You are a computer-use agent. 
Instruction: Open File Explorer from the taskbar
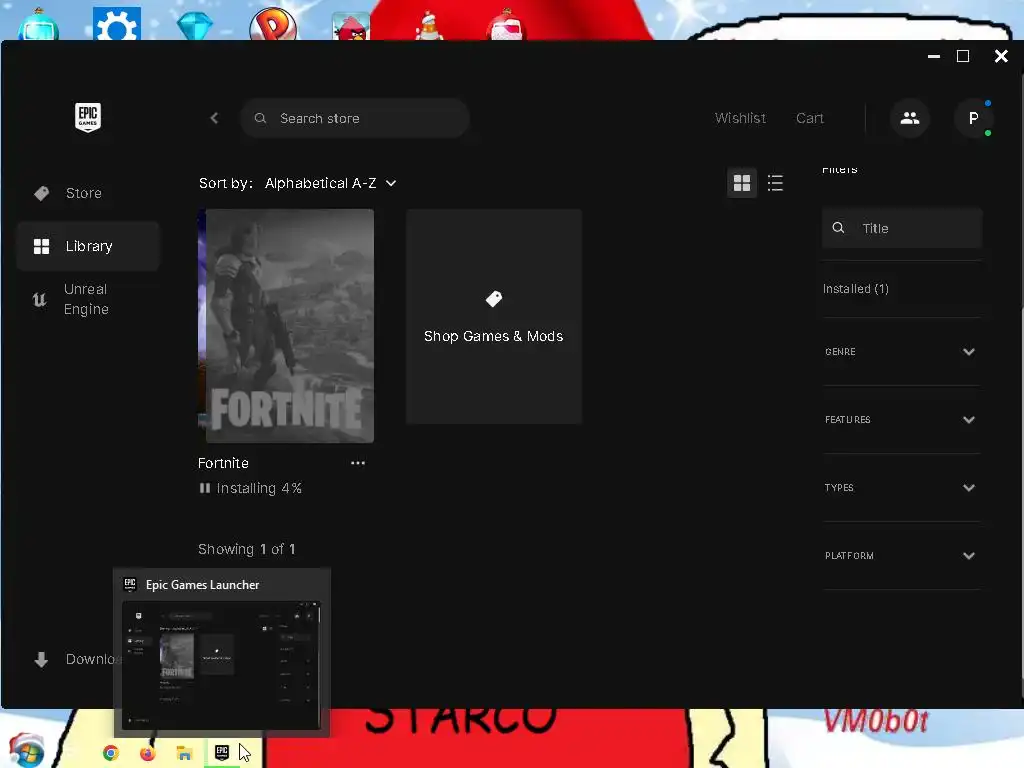click(x=184, y=753)
